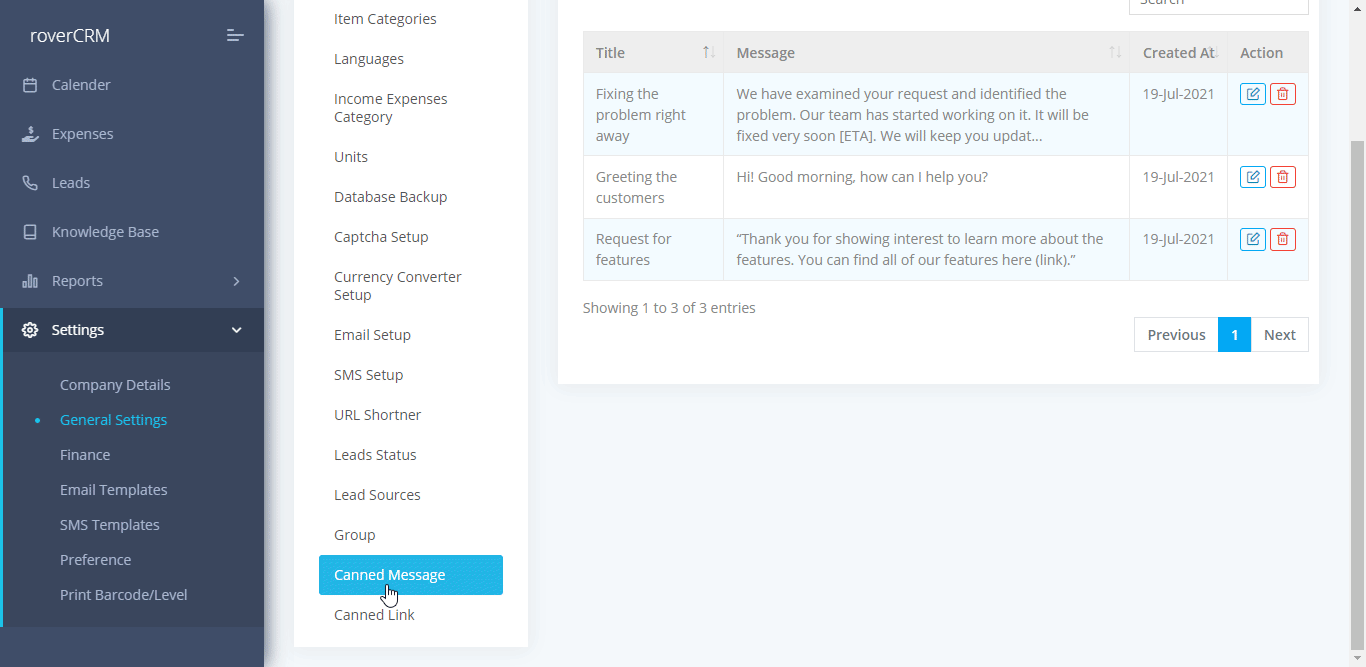The width and height of the screenshot is (1366, 667).
Task: Select Email Setup in settings list
Action: (372, 335)
